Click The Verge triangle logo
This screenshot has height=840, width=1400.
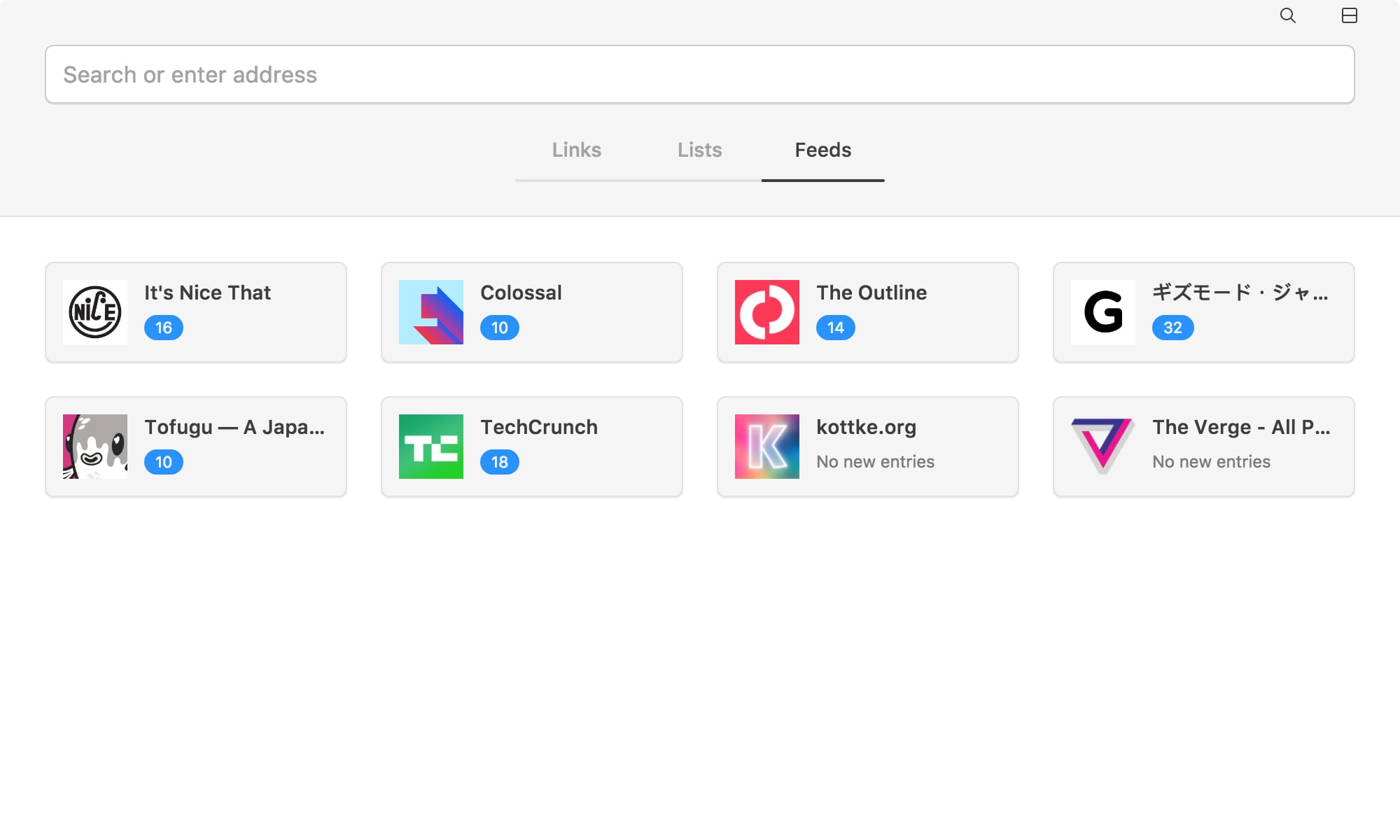tap(1103, 447)
